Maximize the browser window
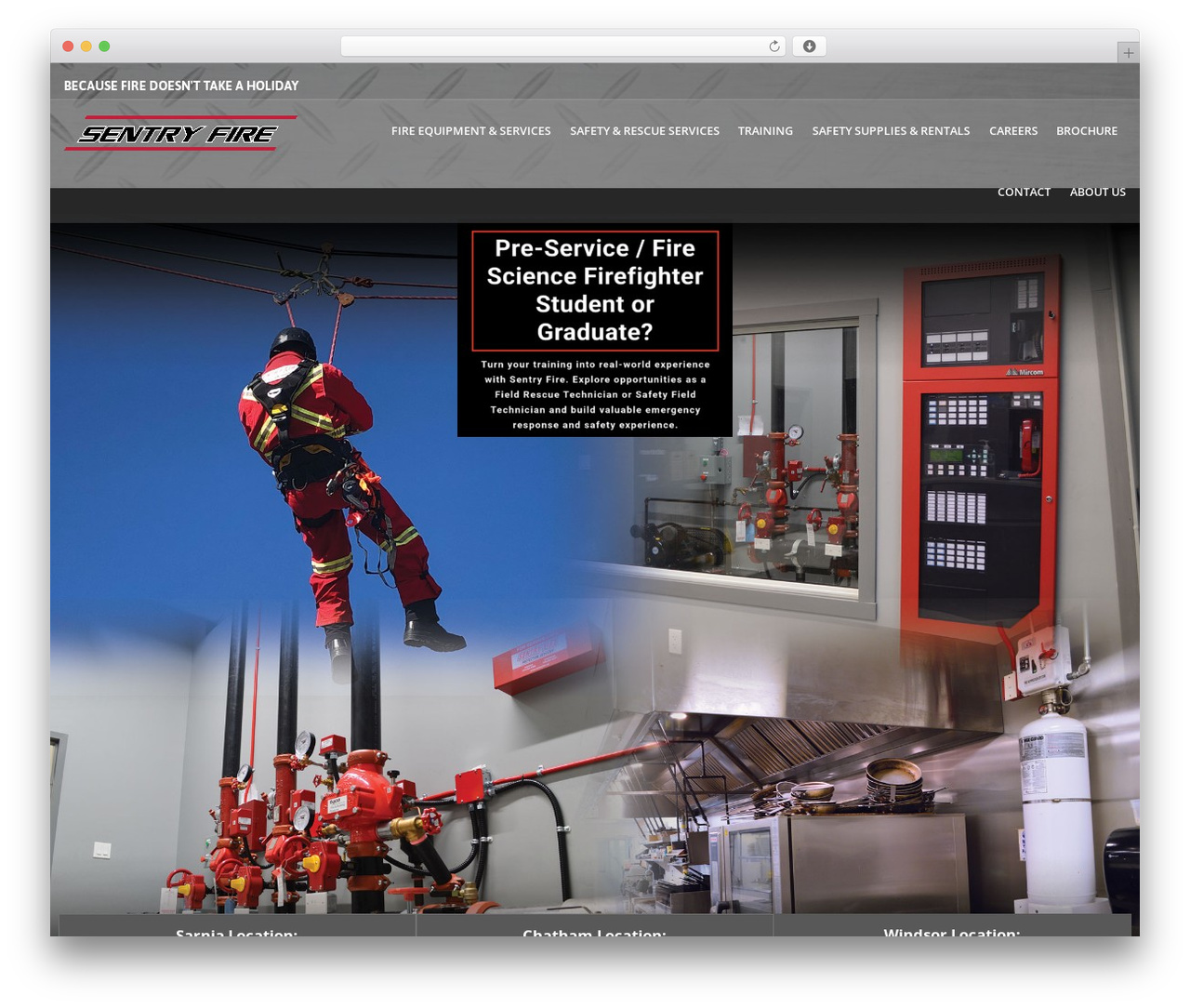 [x=104, y=46]
